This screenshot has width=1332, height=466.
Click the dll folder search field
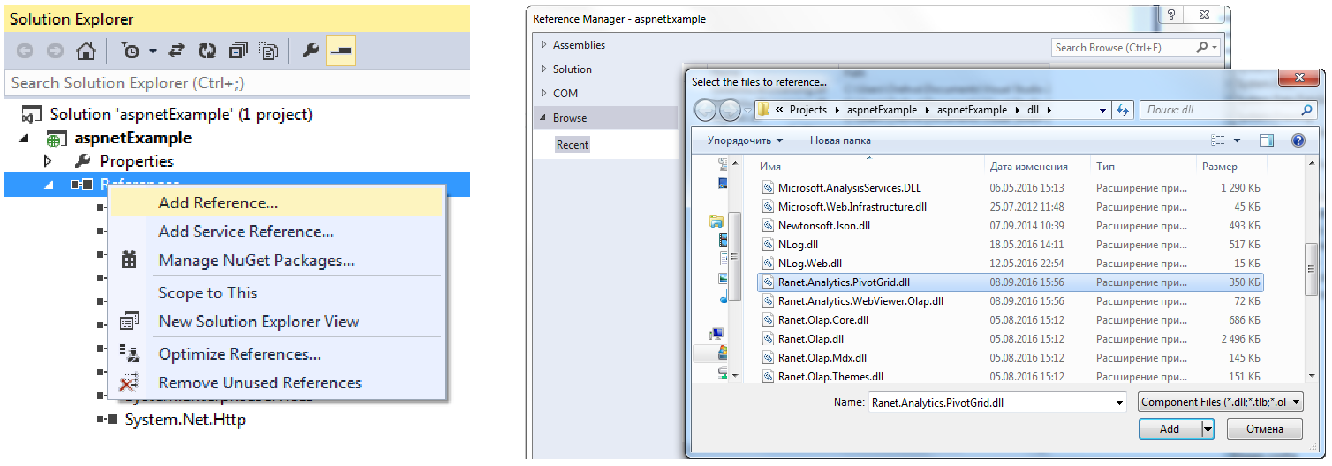pyautogui.click(x=1227, y=110)
